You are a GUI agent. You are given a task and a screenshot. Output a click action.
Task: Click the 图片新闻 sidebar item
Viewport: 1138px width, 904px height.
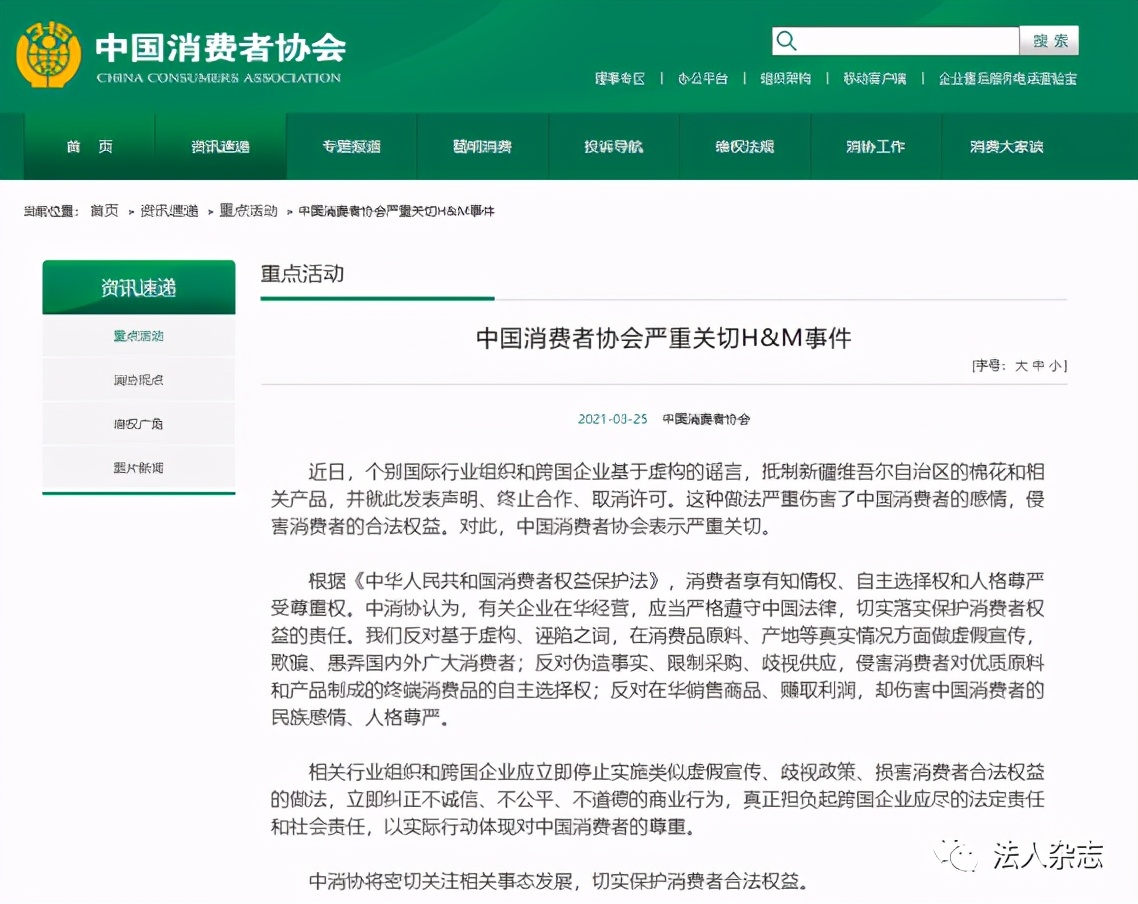coord(138,467)
